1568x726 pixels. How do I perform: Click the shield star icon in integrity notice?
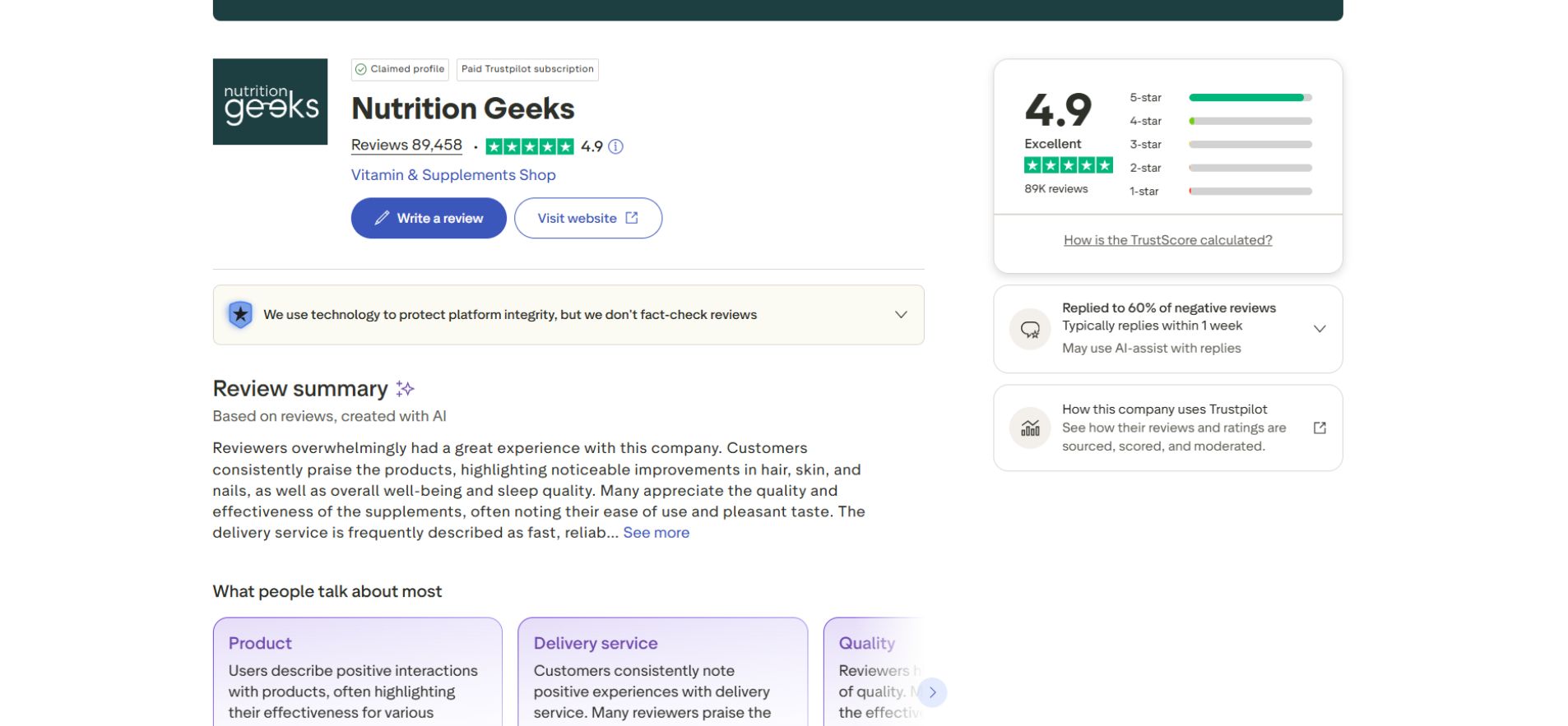pyautogui.click(x=240, y=314)
